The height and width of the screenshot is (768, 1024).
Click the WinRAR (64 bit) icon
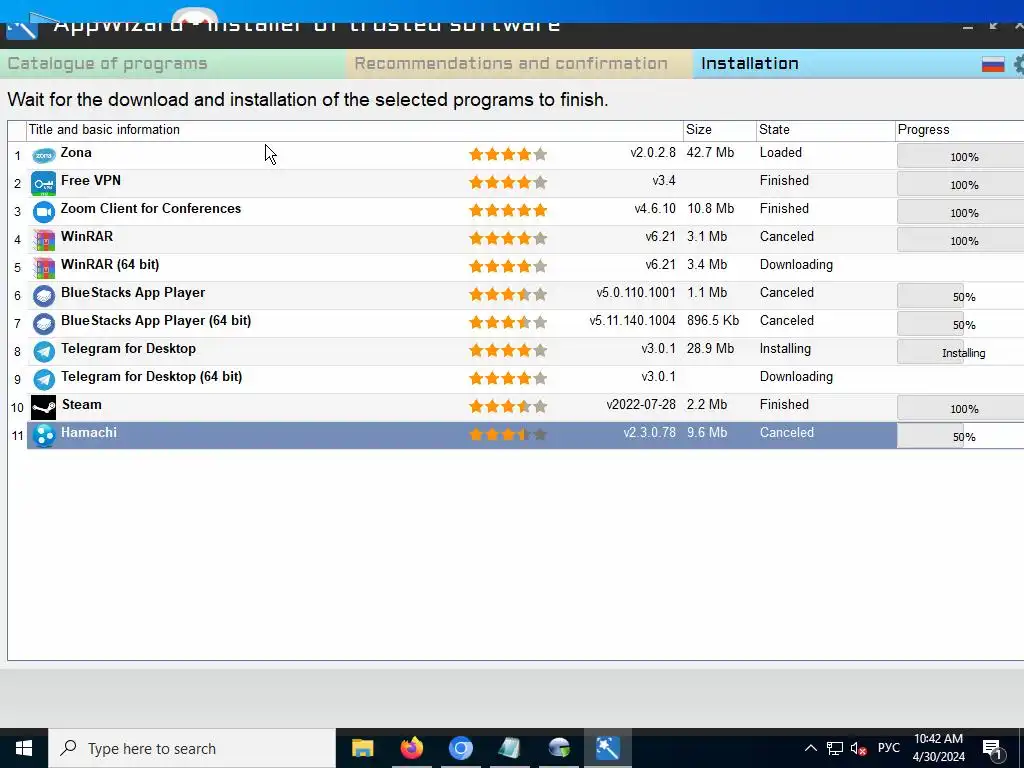point(44,268)
